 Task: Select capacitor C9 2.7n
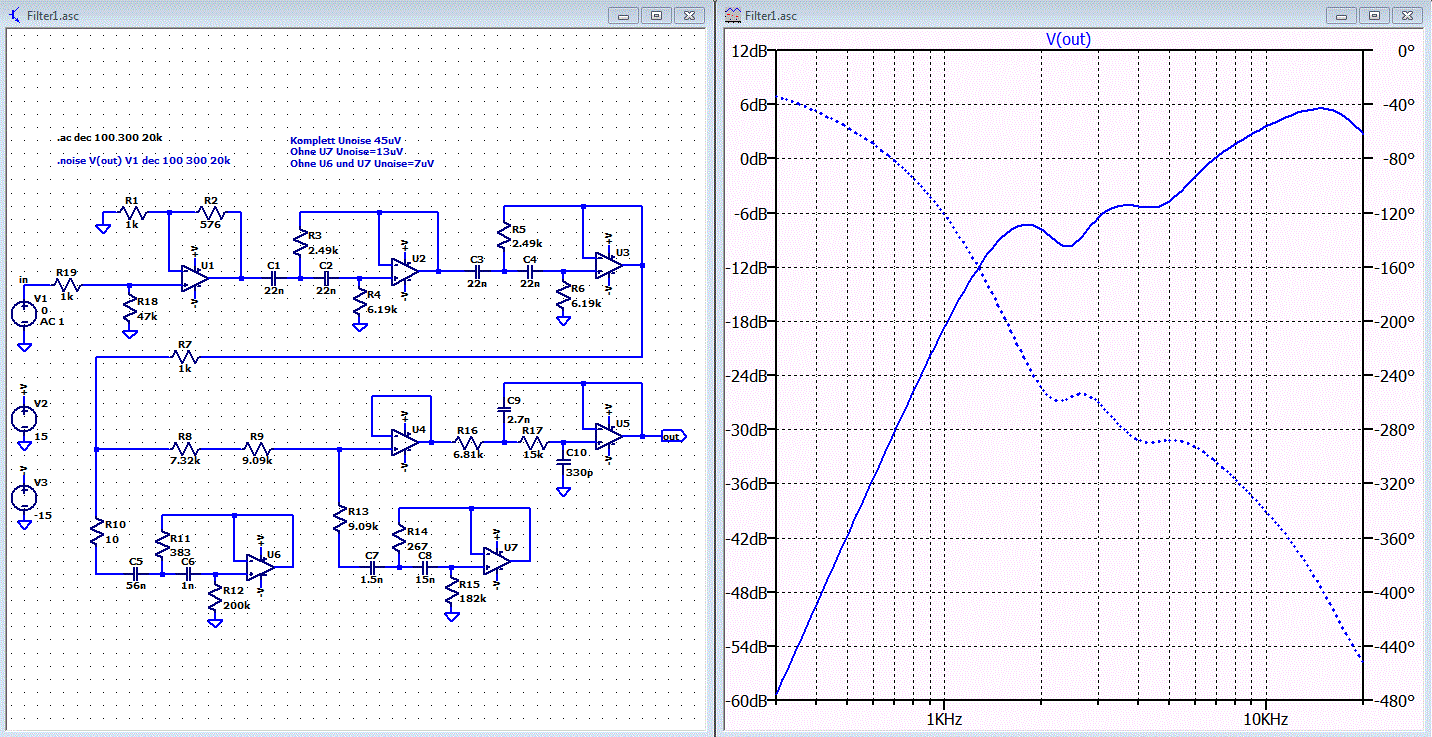coord(503,409)
